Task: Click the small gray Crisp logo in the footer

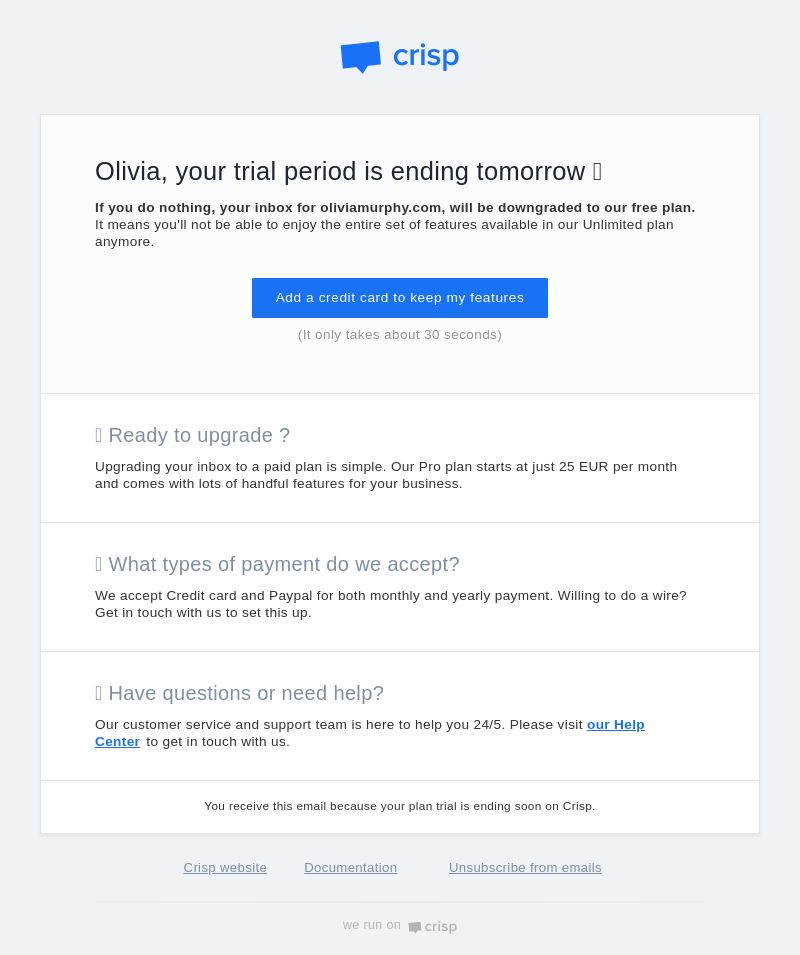Action: [432, 926]
